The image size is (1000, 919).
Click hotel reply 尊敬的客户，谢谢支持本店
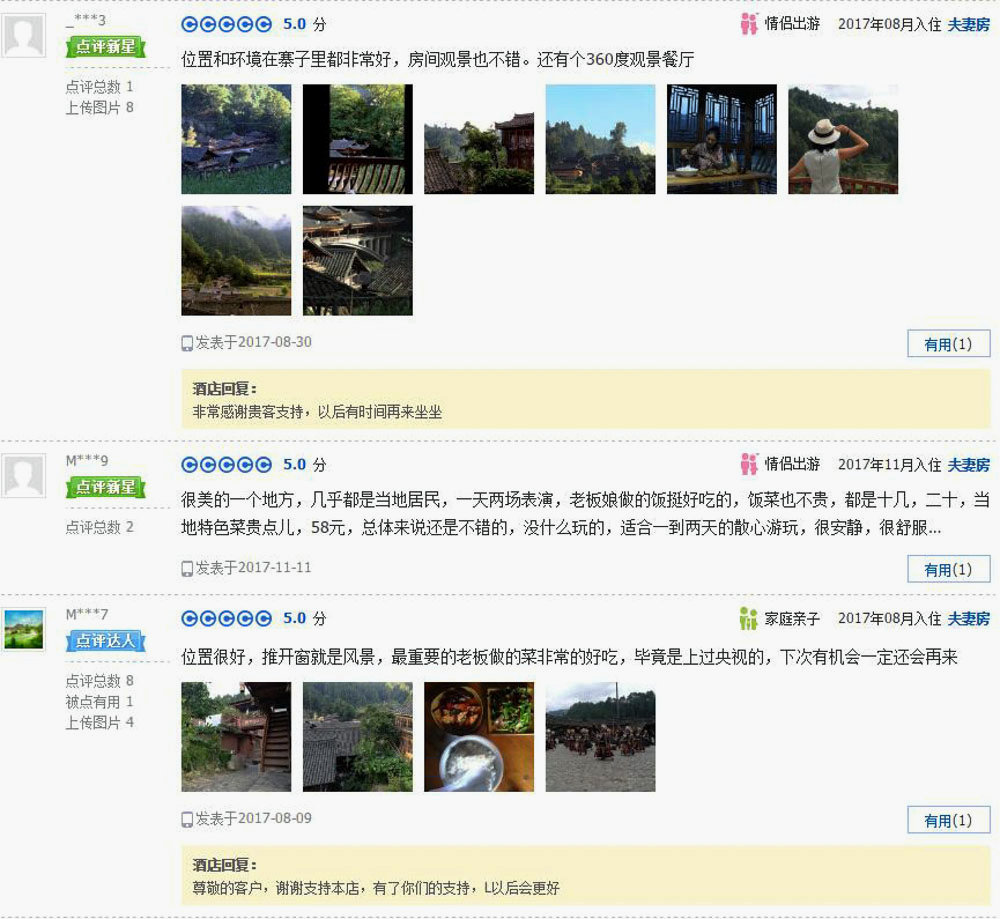376,888
